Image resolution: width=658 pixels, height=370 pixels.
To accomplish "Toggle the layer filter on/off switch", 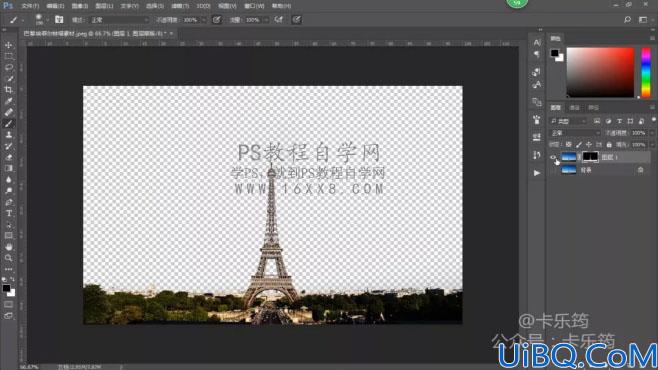I will click(653, 120).
